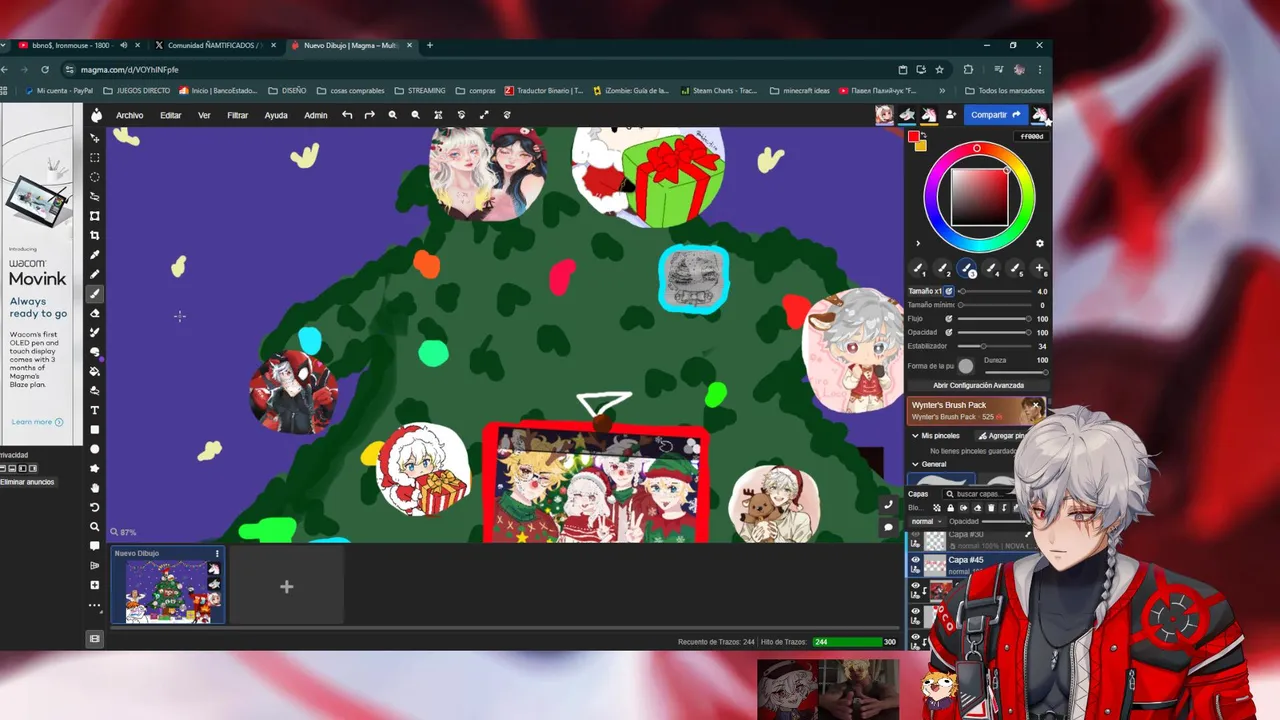
Task: Click Abrir Configuración Avanzada button
Action: pos(978,385)
